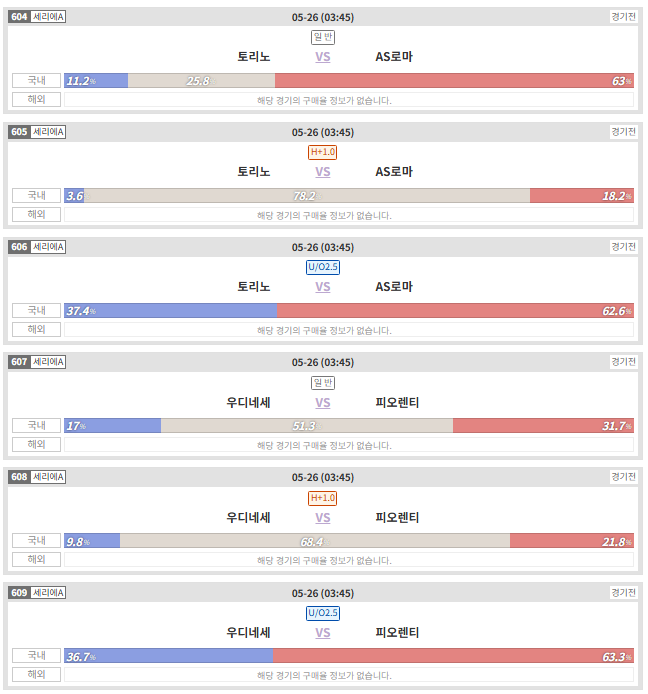Click the 토리노 team name in match 605
This screenshot has height=694, width=648.
(254, 172)
